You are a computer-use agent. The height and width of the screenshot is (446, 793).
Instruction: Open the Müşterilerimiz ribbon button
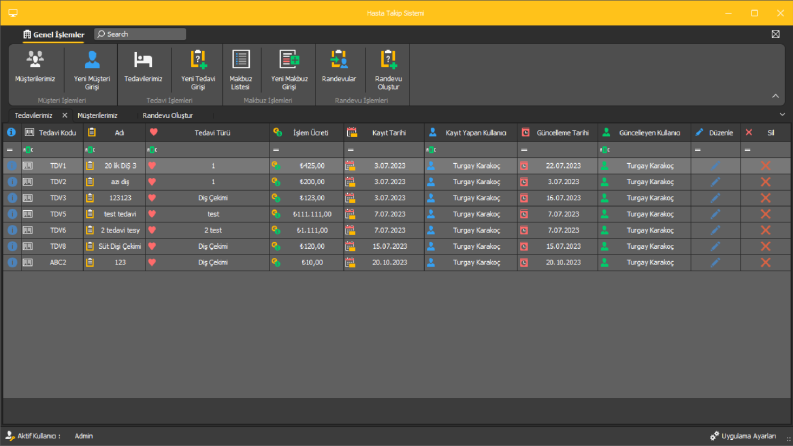pyautogui.click(x=35, y=67)
